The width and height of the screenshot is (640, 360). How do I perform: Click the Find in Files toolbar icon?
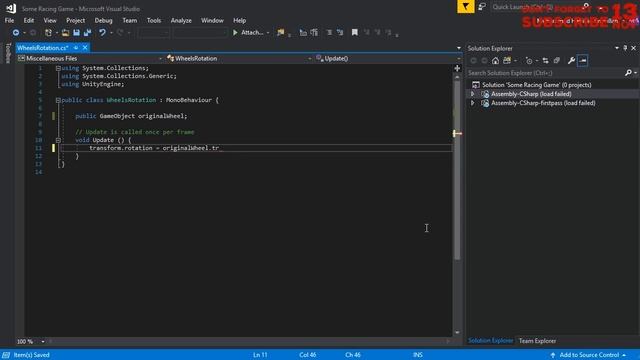pyautogui.click(x=281, y=32)
